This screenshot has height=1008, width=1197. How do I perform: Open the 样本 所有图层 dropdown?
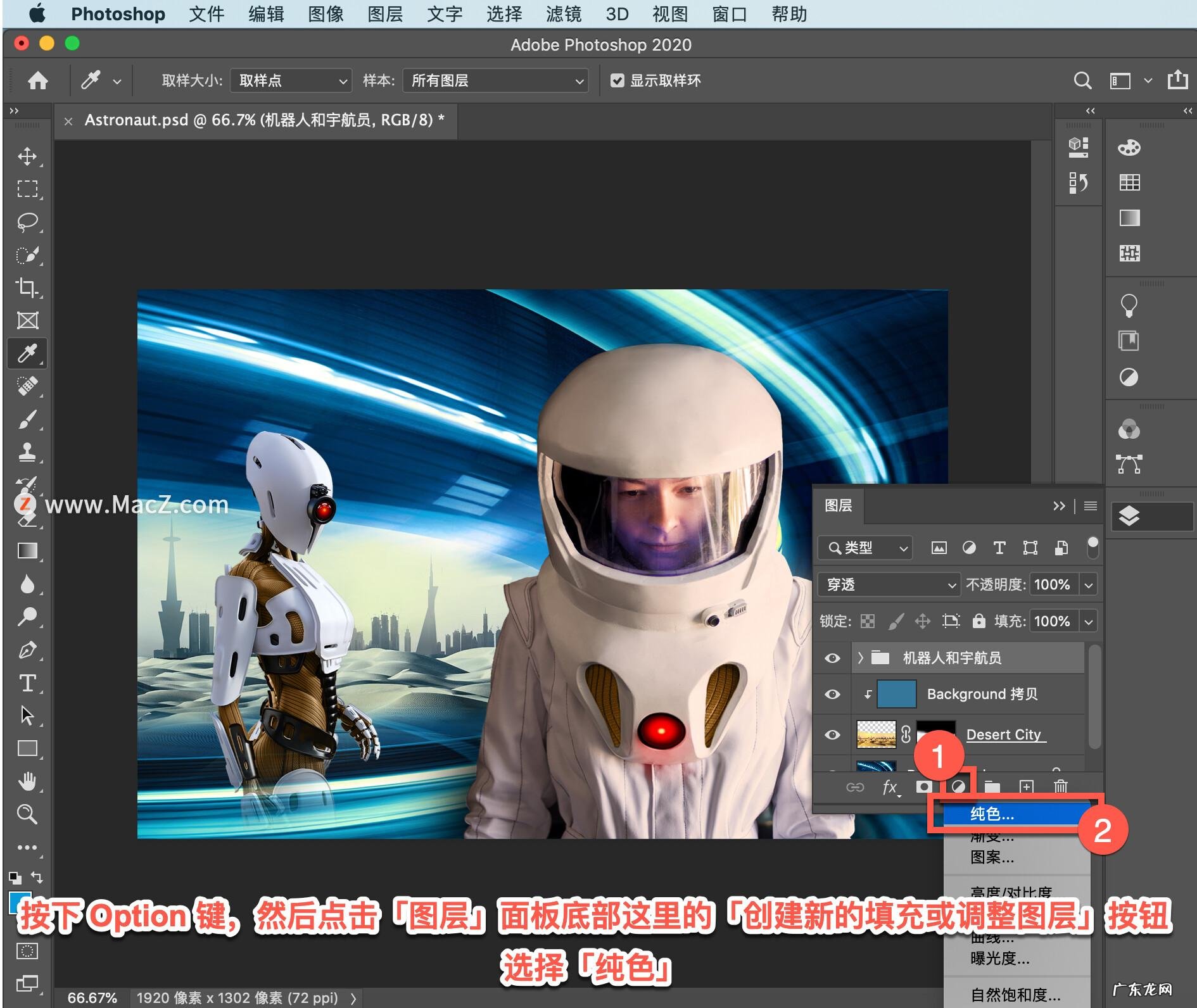click(x=495, y=80)
